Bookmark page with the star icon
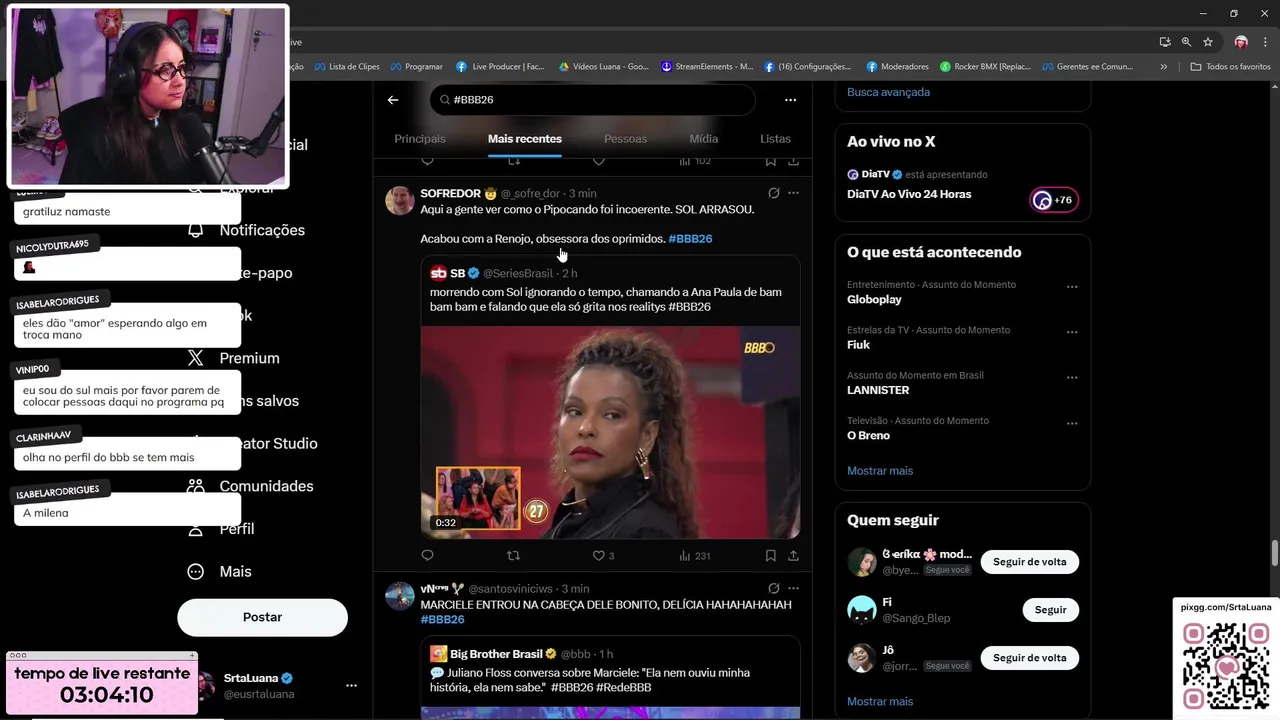This screenshot has height=720, width=1280. [x=1208, y=42]
